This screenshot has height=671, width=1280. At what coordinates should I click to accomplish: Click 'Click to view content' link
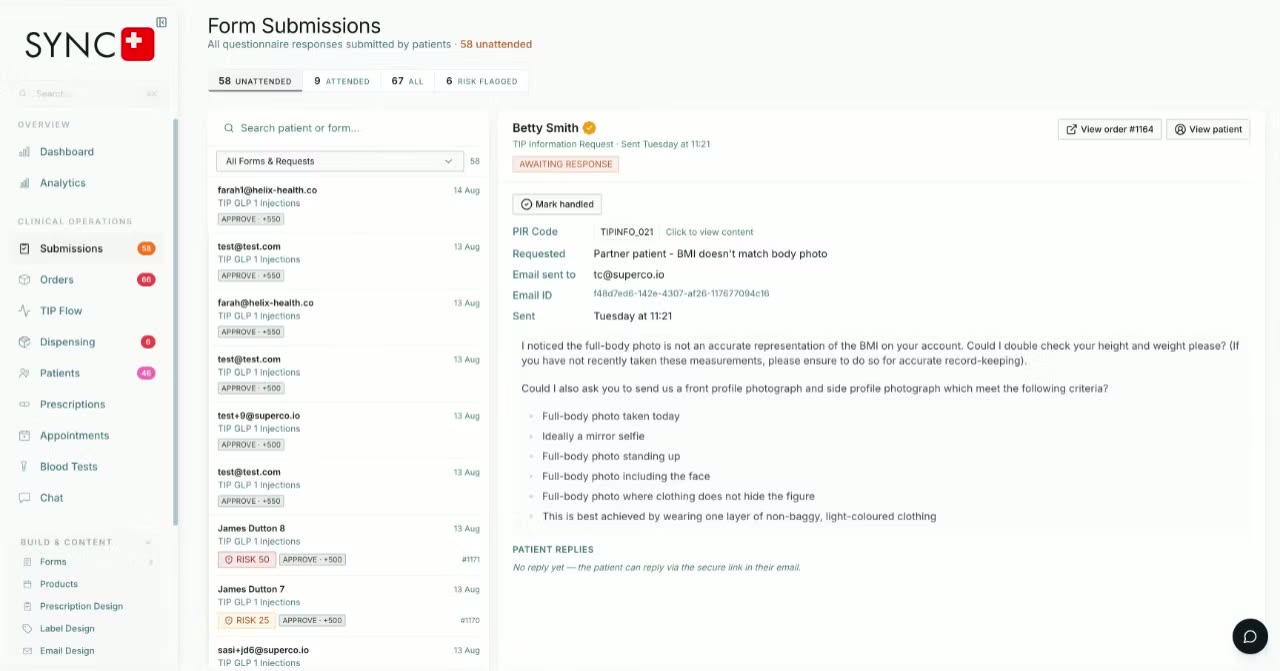[709, 232]
